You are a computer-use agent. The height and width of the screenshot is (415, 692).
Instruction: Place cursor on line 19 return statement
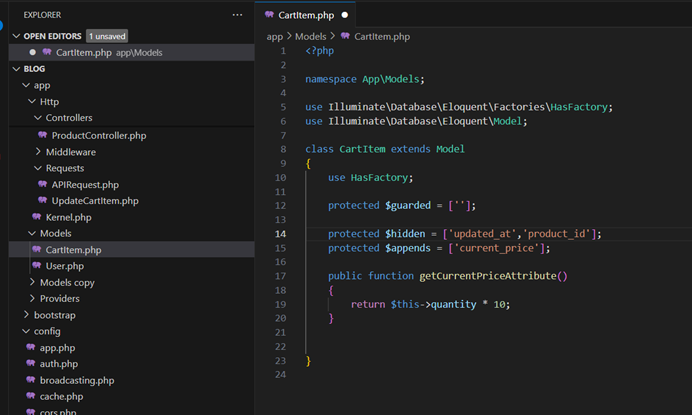click(430, 304)
